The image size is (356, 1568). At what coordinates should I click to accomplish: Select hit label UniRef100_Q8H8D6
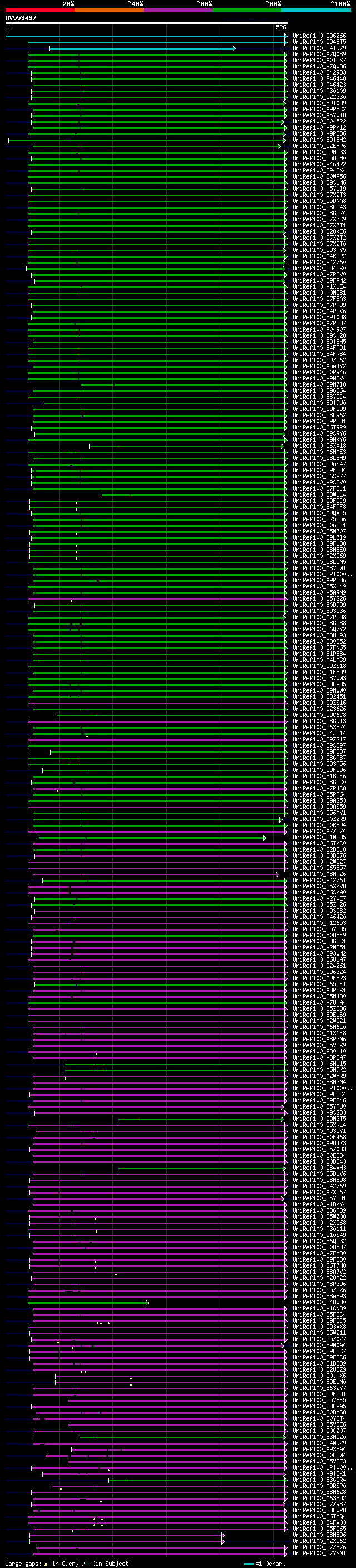[319, 1535]
